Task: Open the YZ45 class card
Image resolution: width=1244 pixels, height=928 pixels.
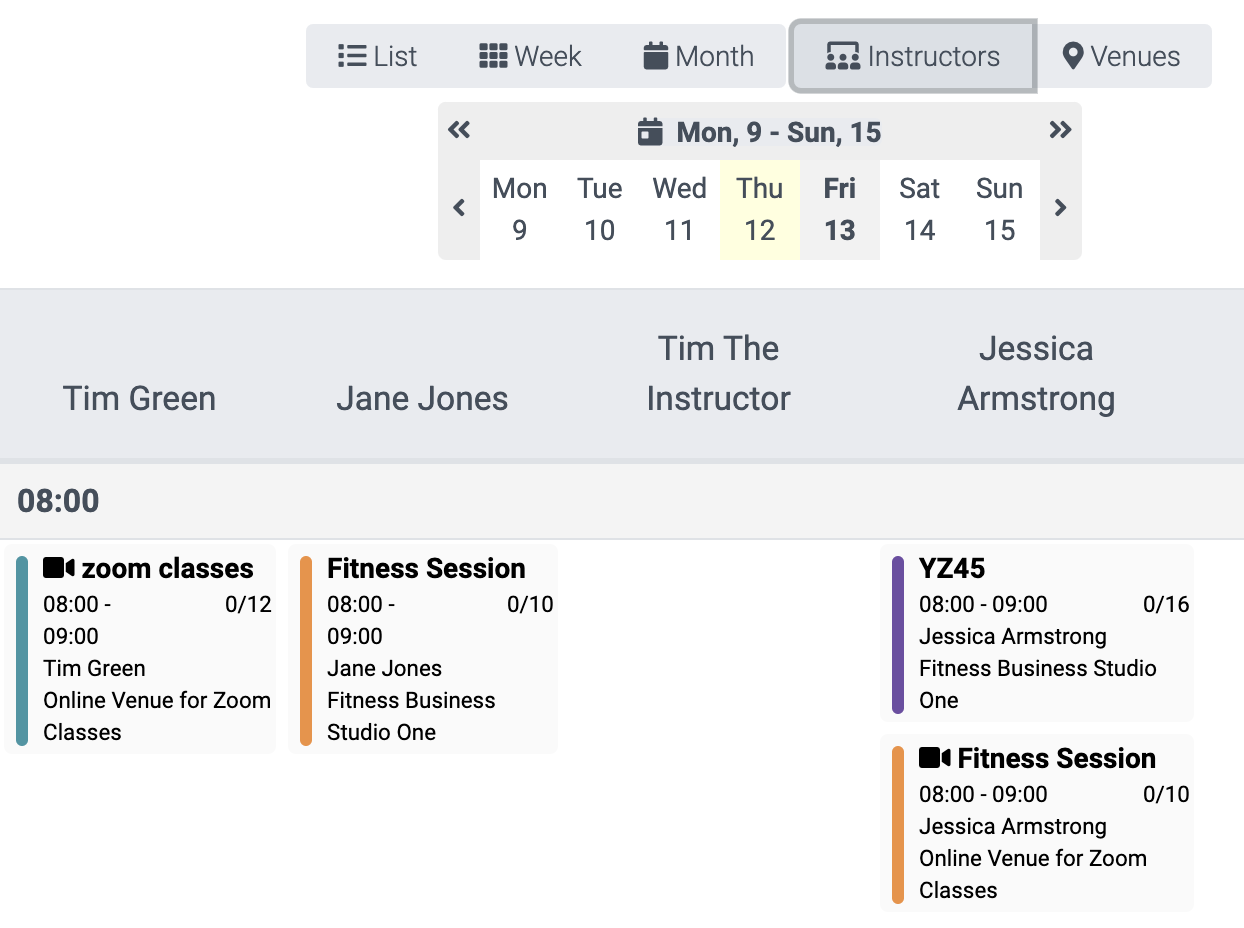Action: point(1037,632)
